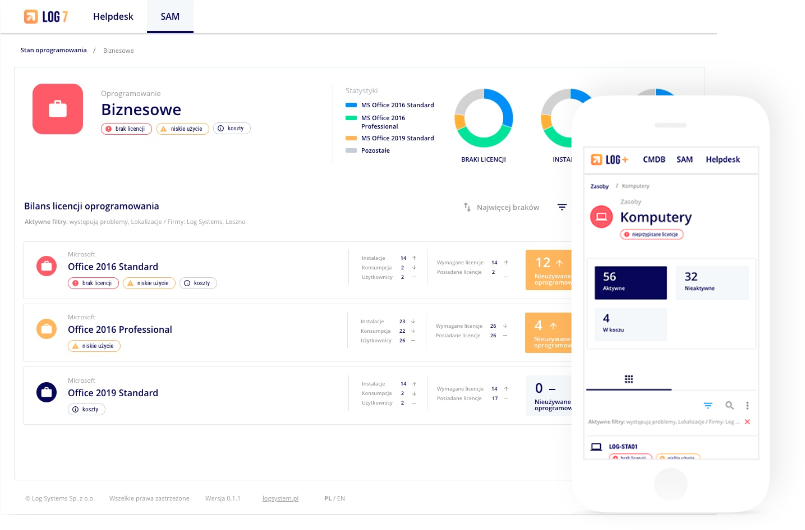This screenshot has height=530, width=805.
Task: Click the red Biznesowe briefcase icon
Action: click(x=58, y=109)
